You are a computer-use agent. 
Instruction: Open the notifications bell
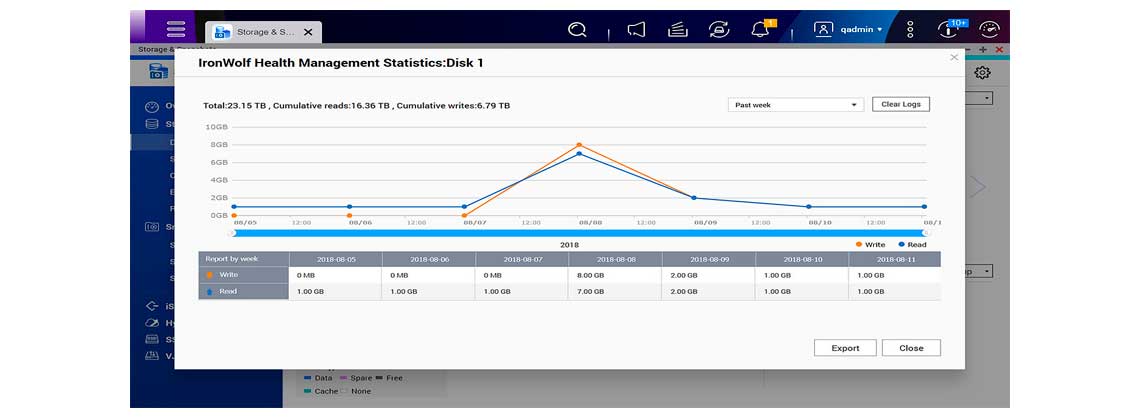pyautogui.click(x=759, y=30)
